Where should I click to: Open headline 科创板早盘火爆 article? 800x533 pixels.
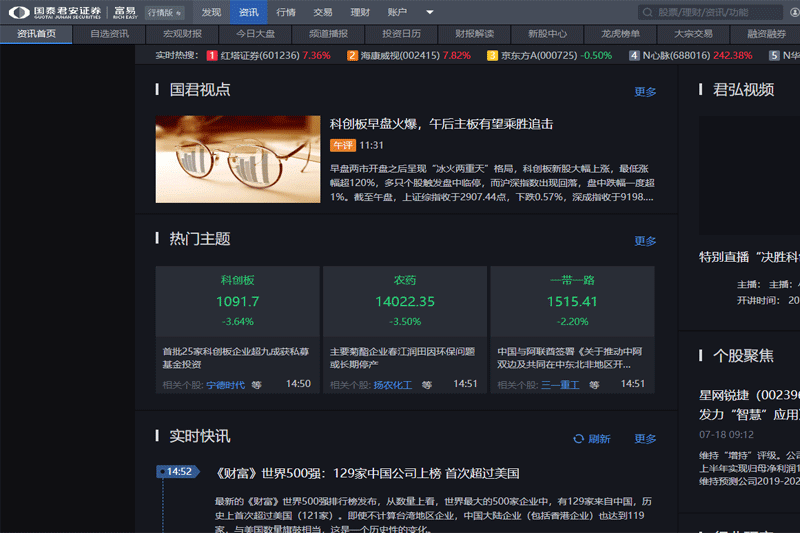(x=441, y=124)
